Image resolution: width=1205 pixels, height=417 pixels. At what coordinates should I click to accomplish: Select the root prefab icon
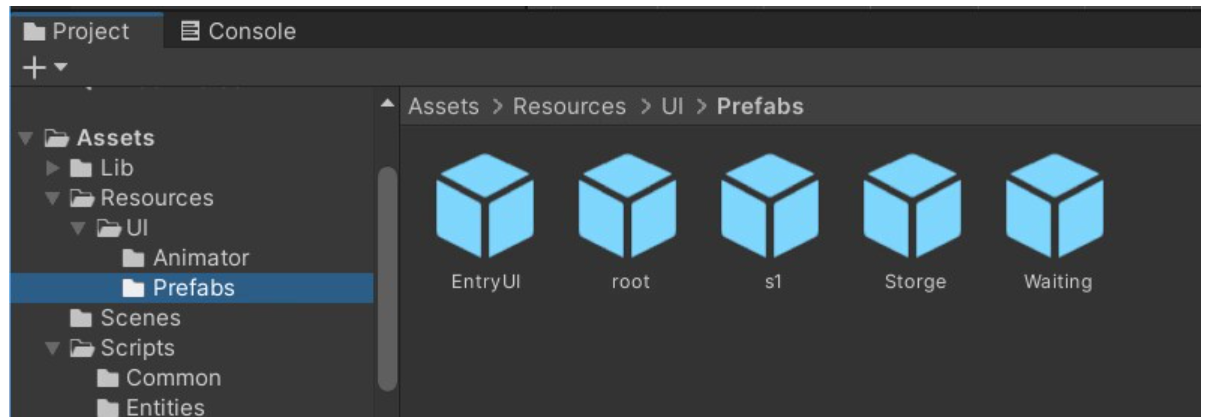click(629, 206)
